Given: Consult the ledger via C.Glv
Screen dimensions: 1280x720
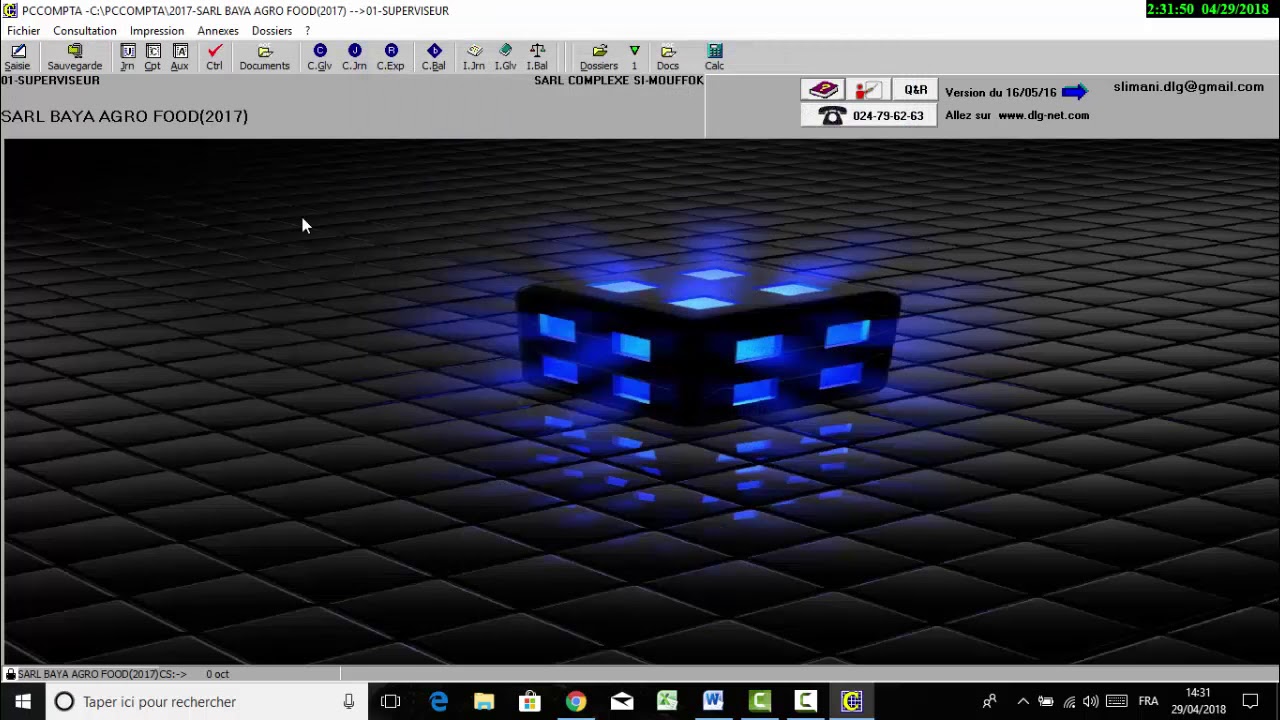Looking at the screenshot, I should point(319,58).
